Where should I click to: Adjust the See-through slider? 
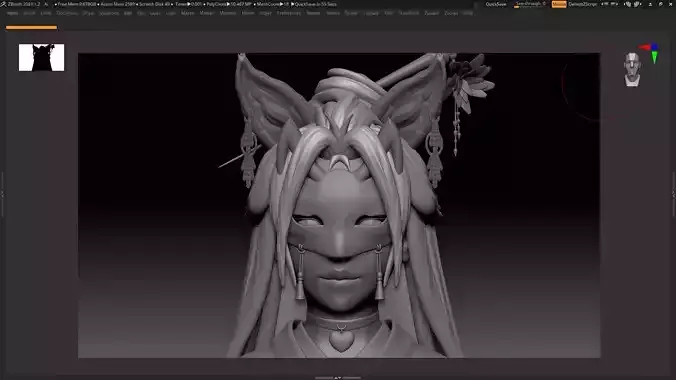[531, 4]
